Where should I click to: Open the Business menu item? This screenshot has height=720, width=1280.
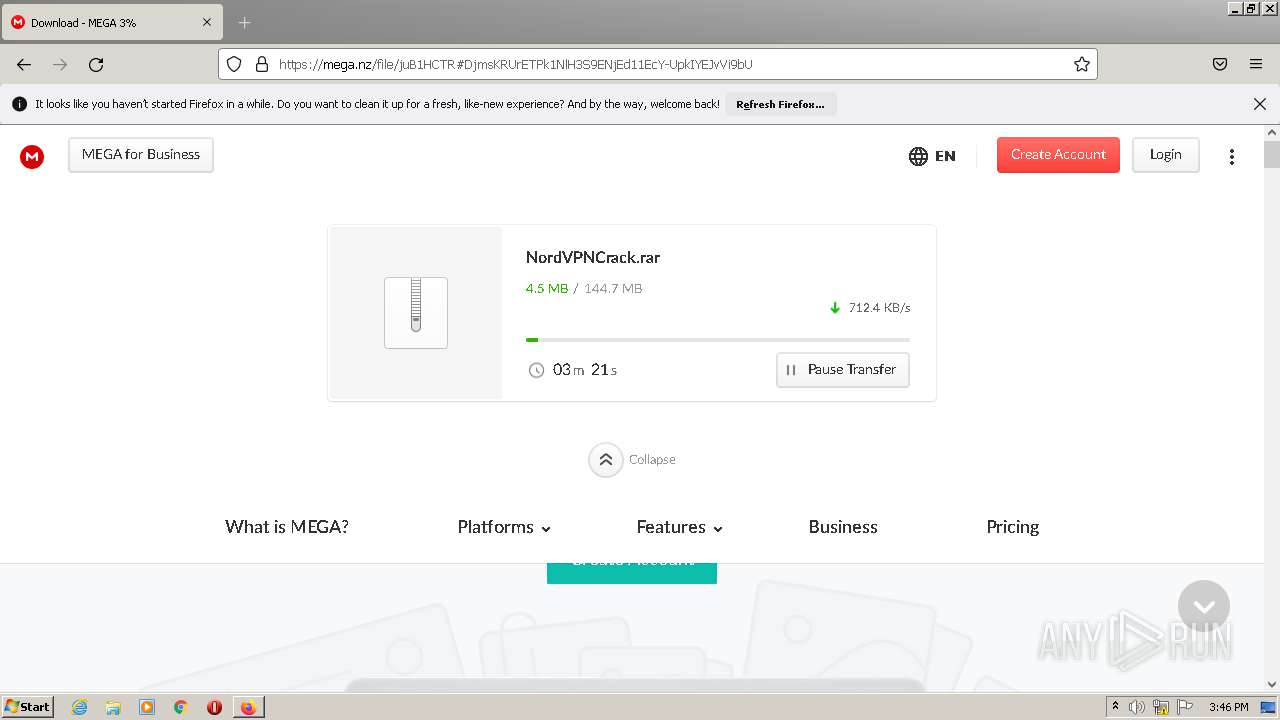[843, 527]
